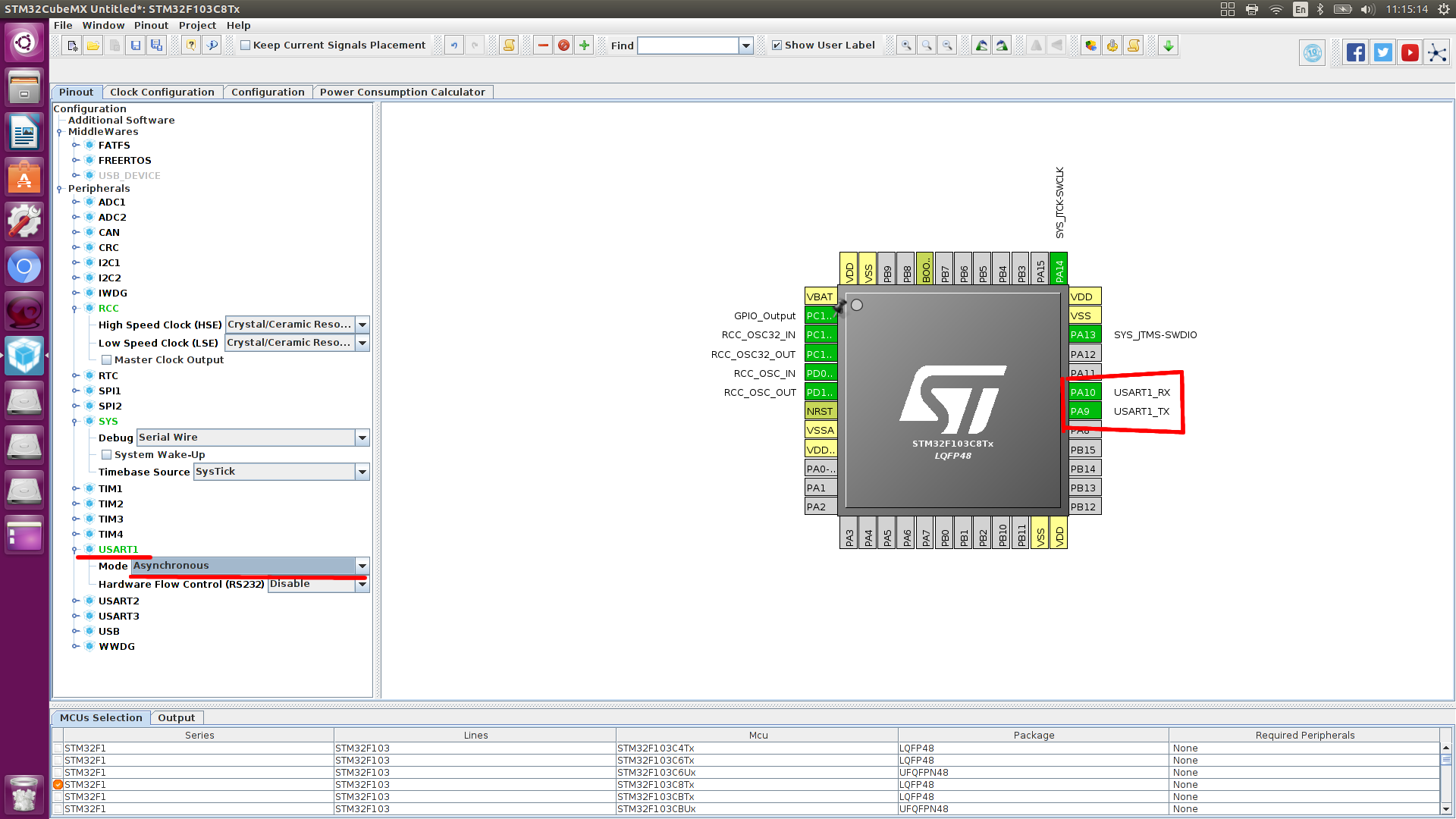Sort MCU table by Package column header
Viewport: 1456px width, 819px height.
click(1034, 735)
